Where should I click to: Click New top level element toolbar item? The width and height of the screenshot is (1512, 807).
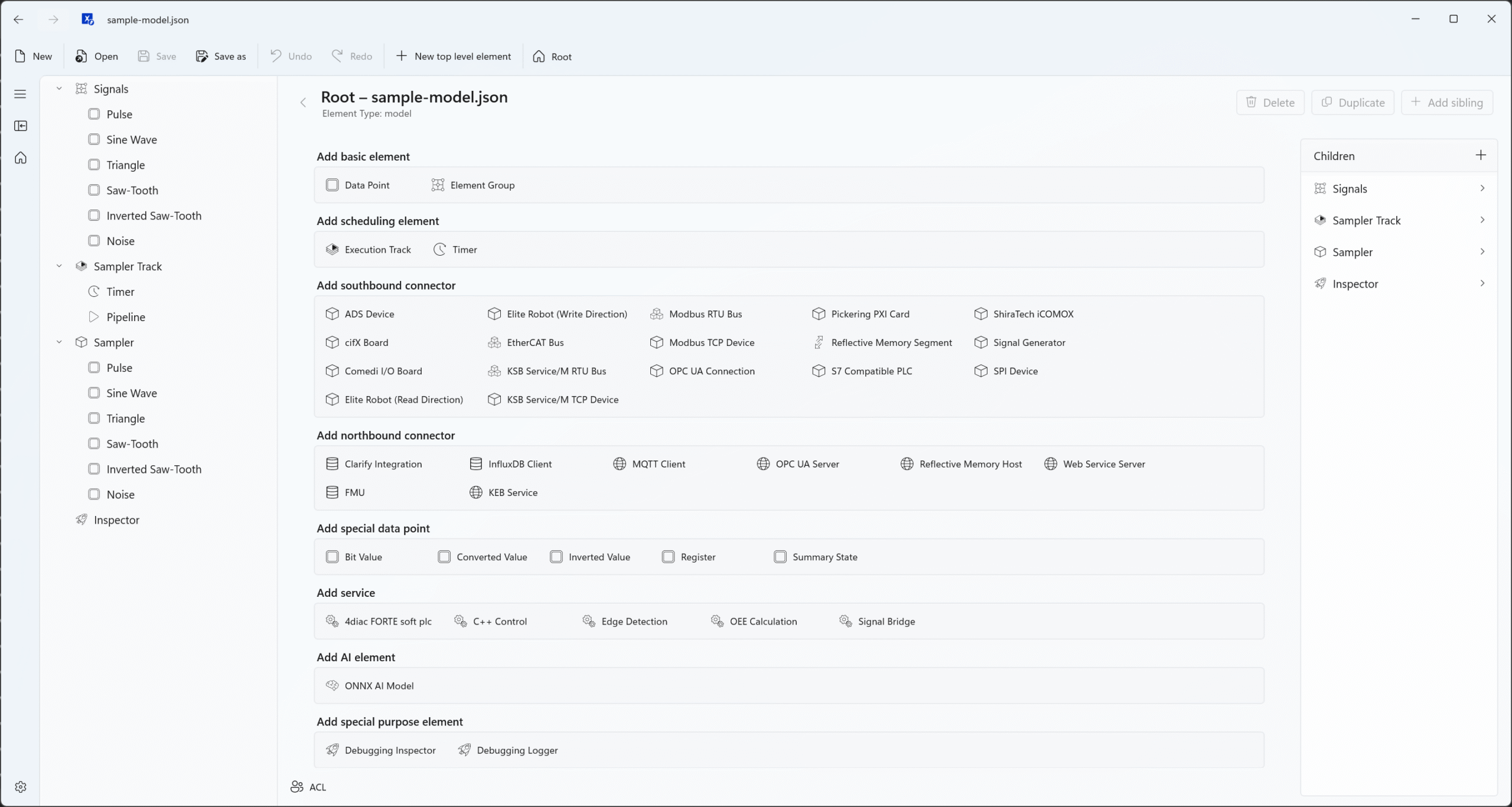pyautogui.click(x=454, y=57)
